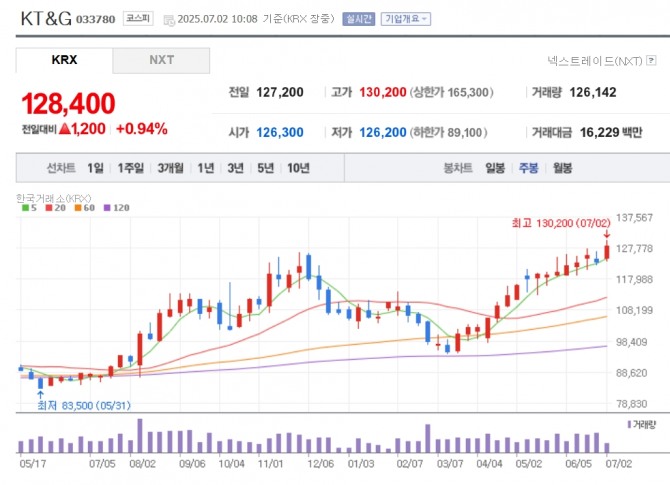Click the 최고 130,200 high marker on chart
670x485 pixels.
click(561, 223)
